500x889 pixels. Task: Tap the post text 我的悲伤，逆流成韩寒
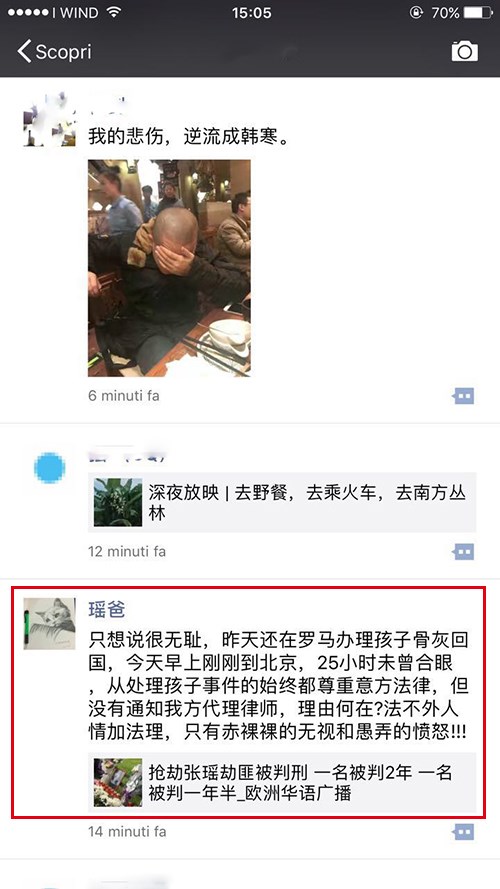(188, 137)
